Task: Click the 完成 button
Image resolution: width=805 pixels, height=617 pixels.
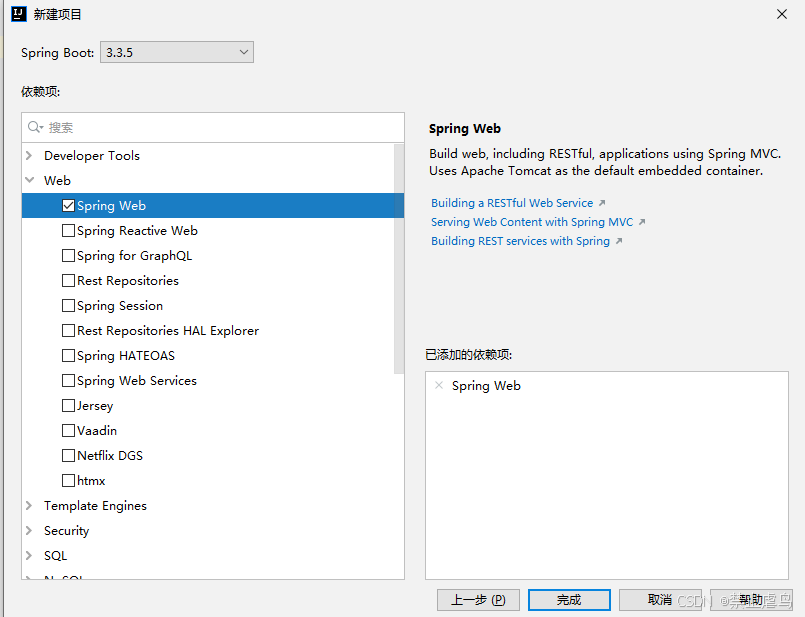Action: tap(569, 600)
